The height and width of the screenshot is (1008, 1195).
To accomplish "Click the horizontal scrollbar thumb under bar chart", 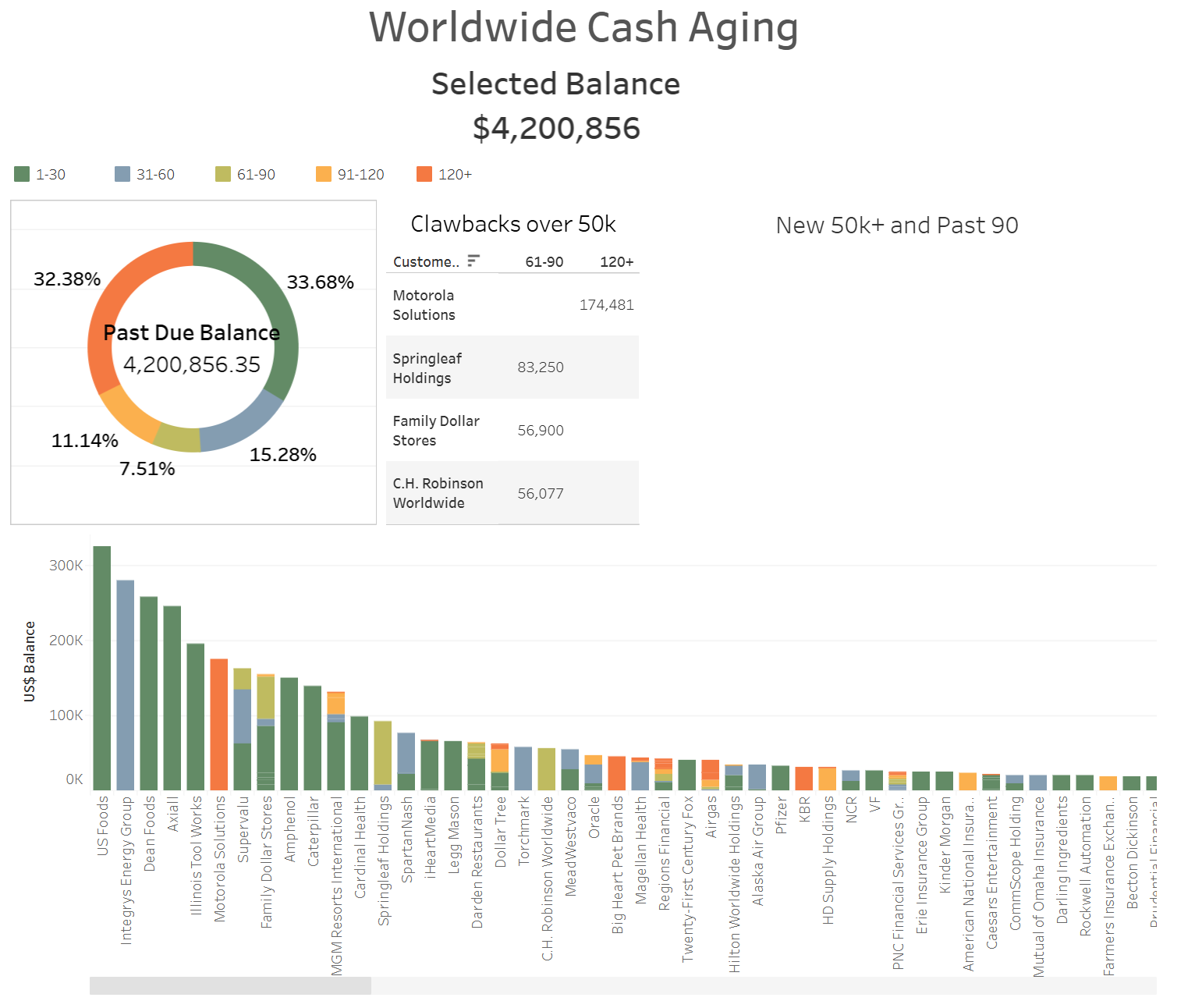I will coord(230,985).
